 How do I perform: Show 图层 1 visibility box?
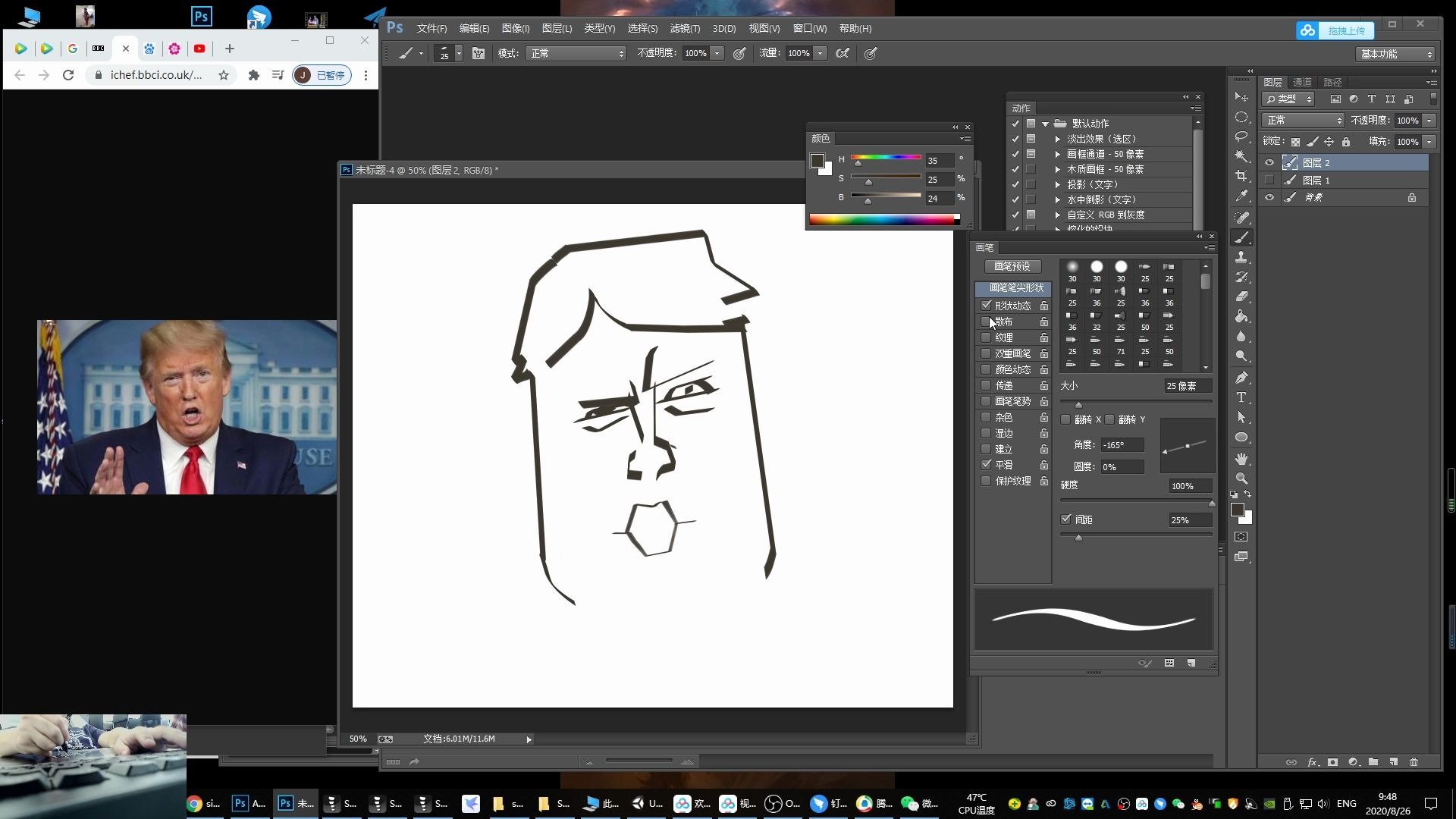pyautogui.click(x=1269, y=180)
